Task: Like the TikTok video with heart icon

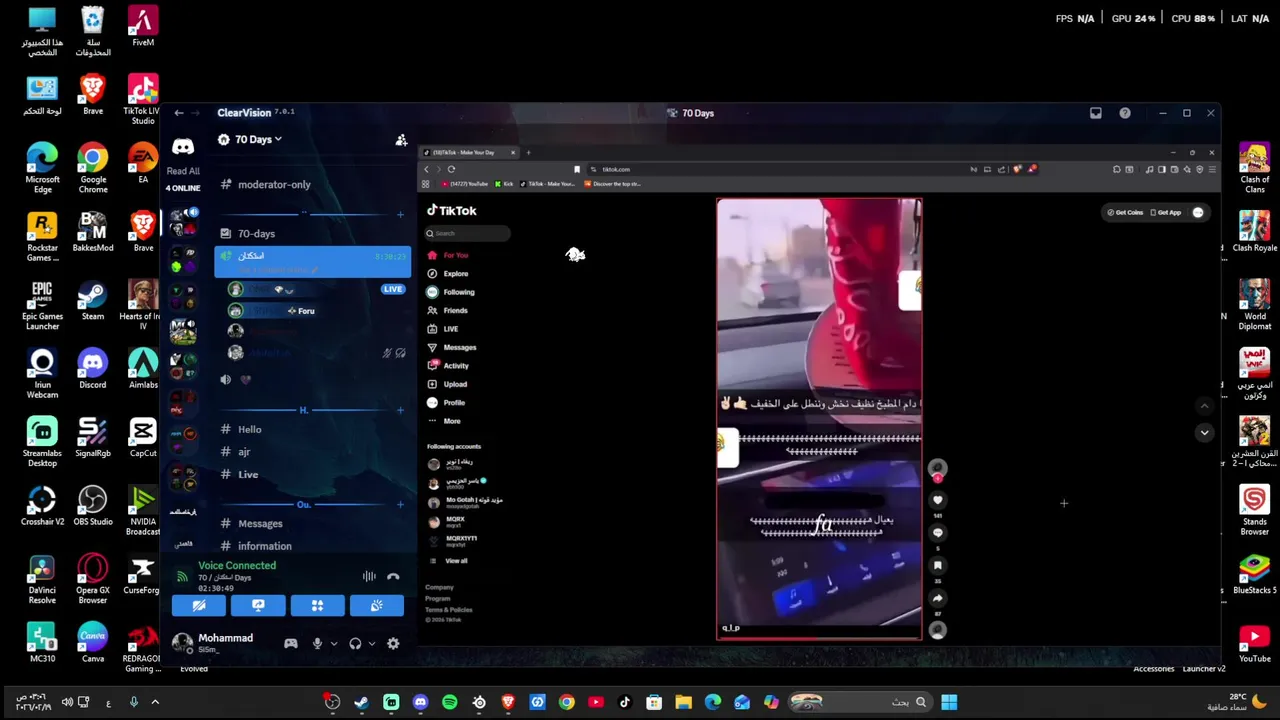Action: coord(937,500)
